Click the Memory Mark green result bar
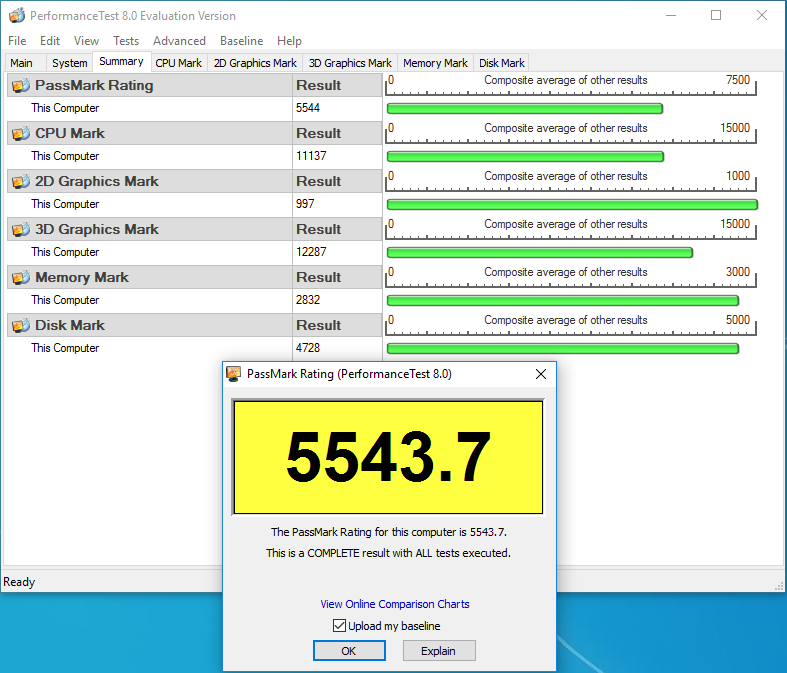This screenshot has height=673, width=787. (x=563, y=301)
